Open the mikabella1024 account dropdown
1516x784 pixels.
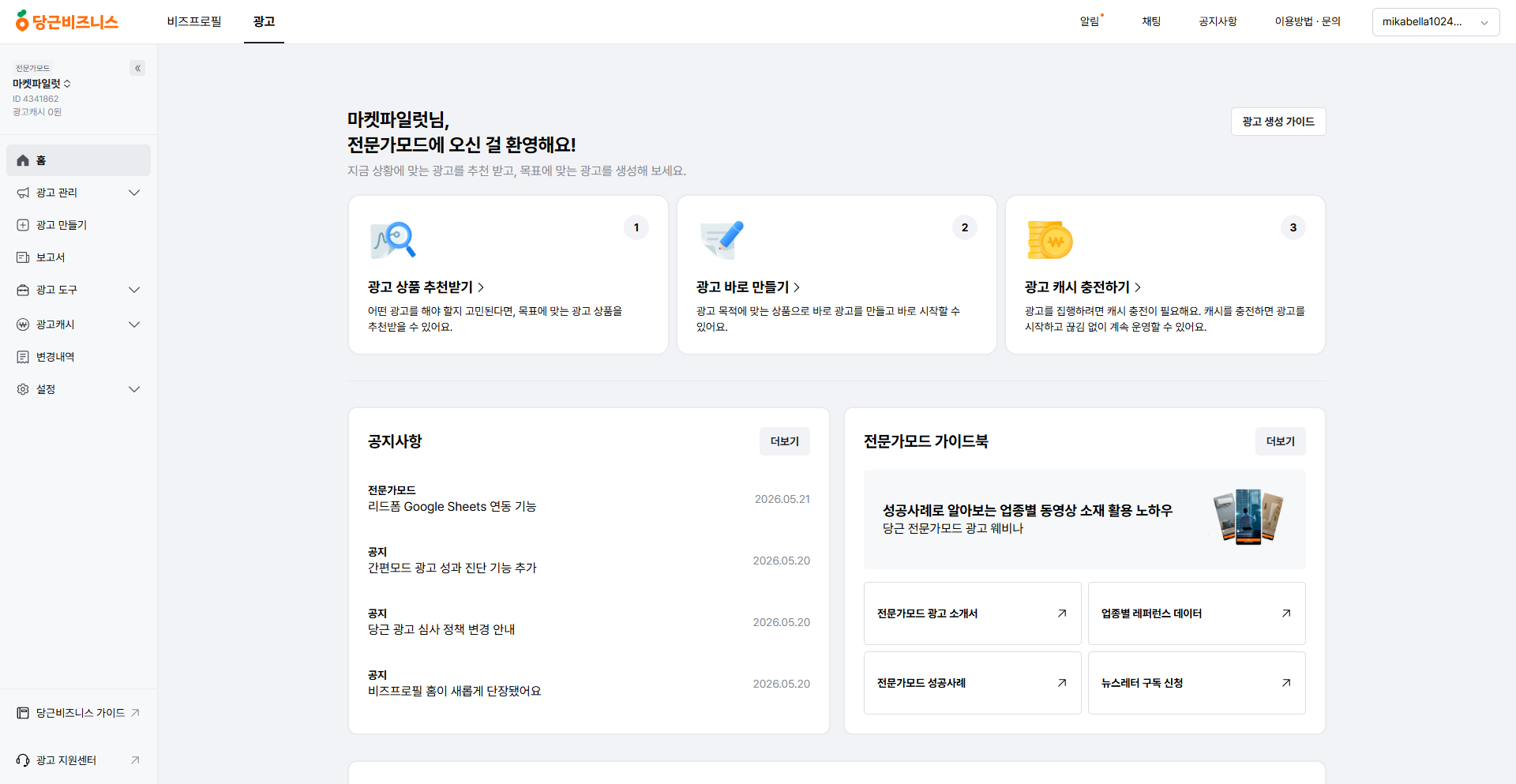coord(1435,22)
